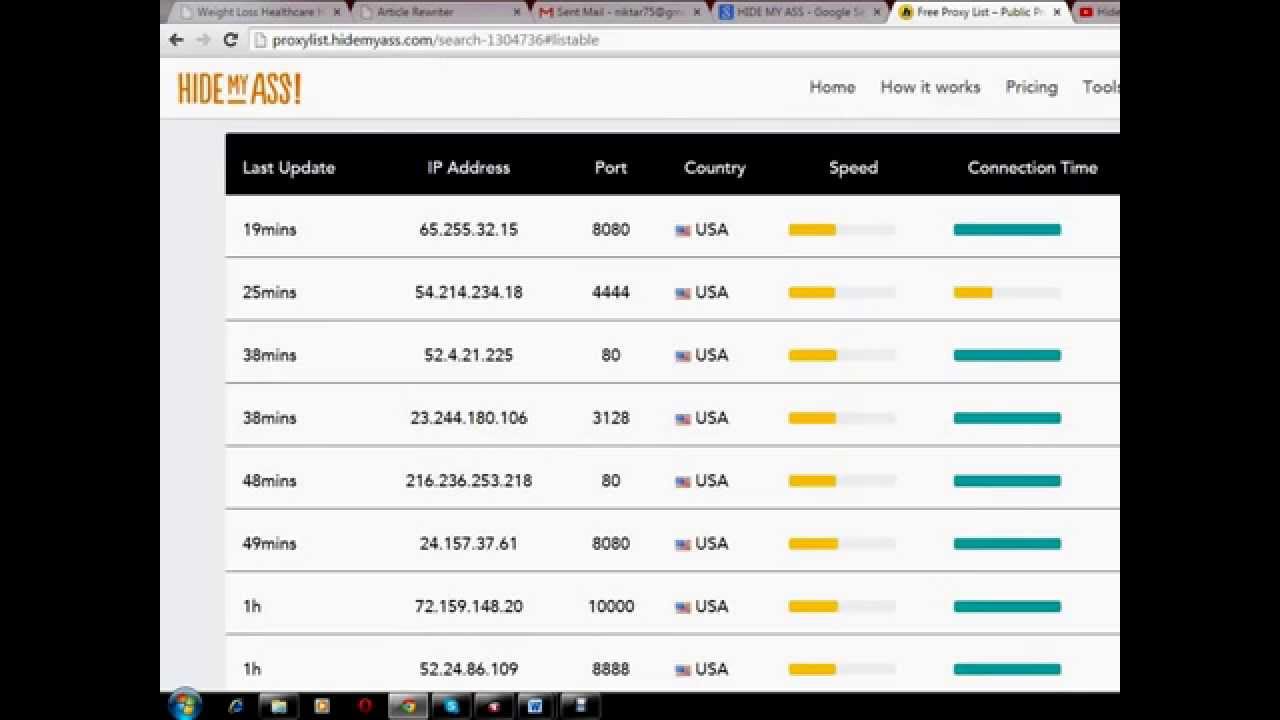This screenshot has width=1280, height=720.
Task: Open the Home navigation link
Action: click(x=832, y=87)
